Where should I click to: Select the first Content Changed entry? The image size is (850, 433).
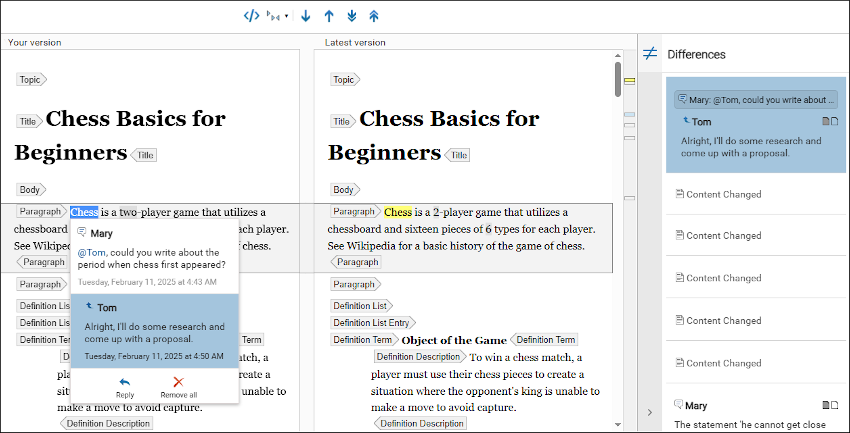pos(723,194)
